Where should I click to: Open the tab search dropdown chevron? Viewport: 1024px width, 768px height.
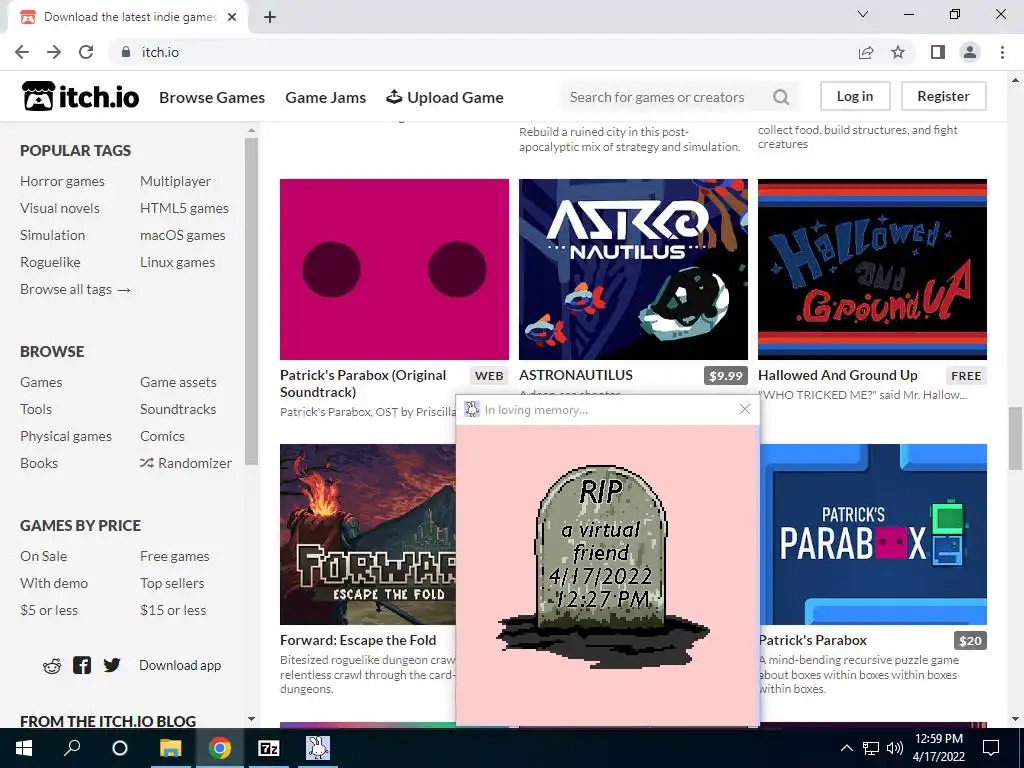[x=863, y=14]
